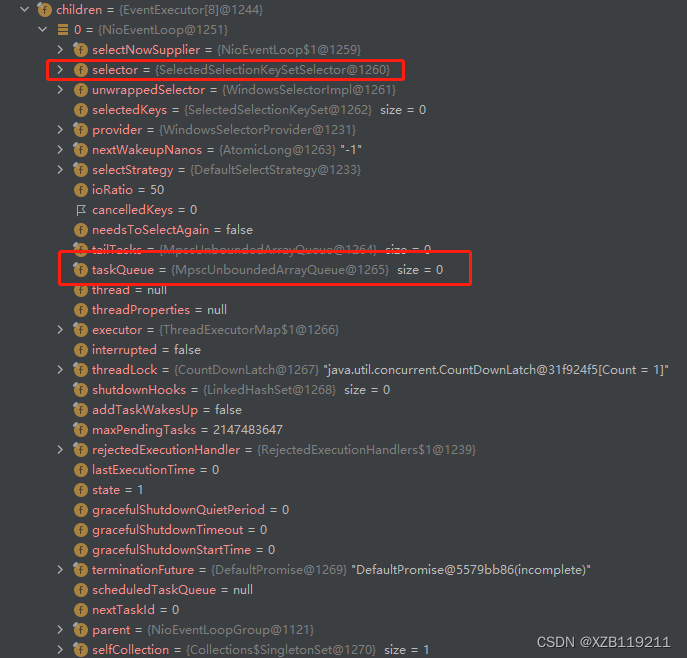This screenshot has height=658, width=687.
Task: Select the gracefulShutdownStartTime = 0 row
Action: click(174, 550)
